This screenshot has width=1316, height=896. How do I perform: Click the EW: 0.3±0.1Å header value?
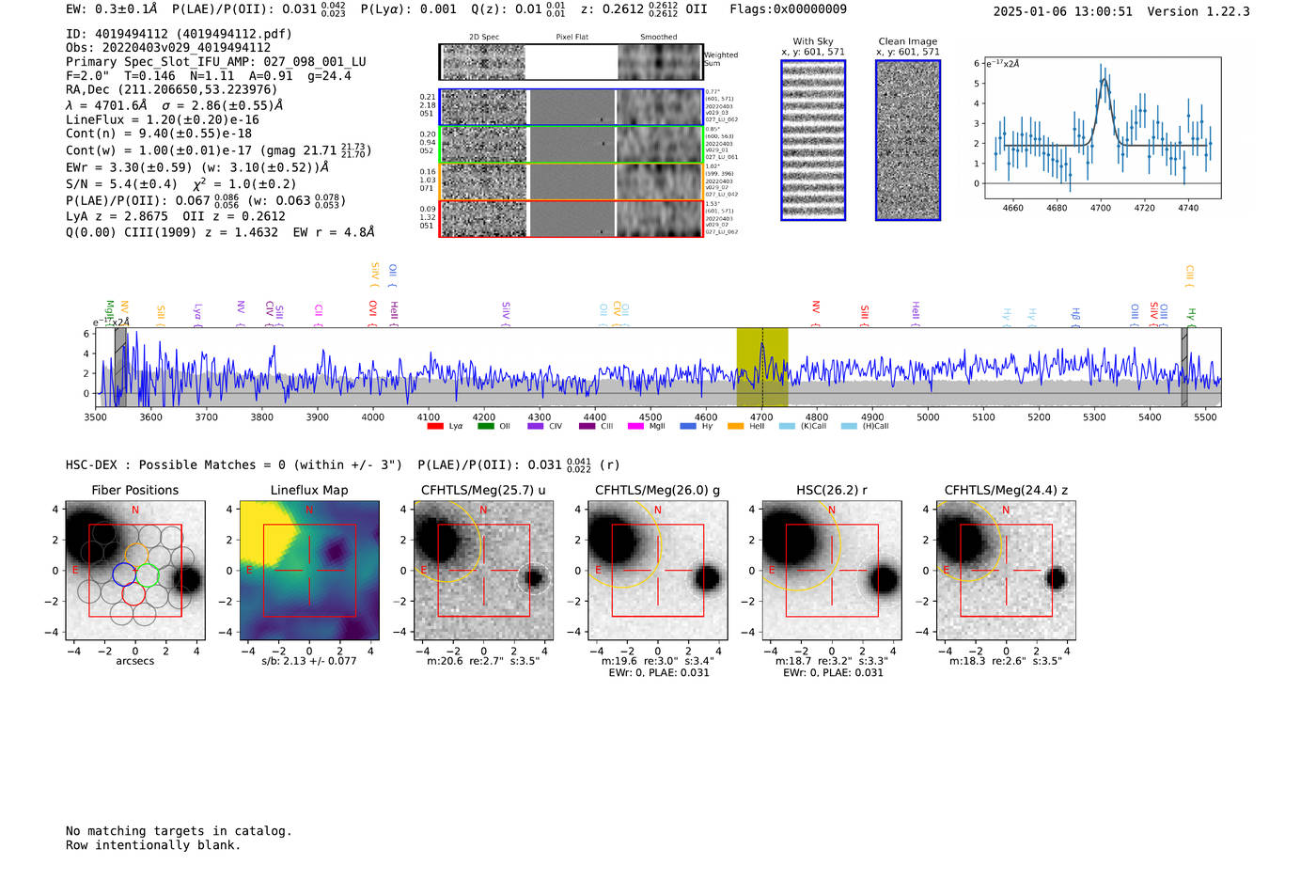pos(112,9)
